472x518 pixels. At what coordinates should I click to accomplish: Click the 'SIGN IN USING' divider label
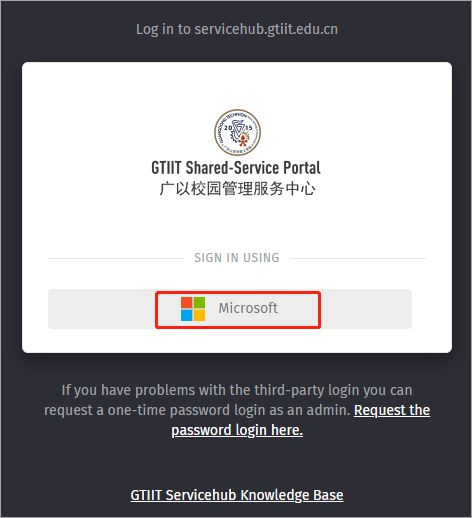coord(237,258)
